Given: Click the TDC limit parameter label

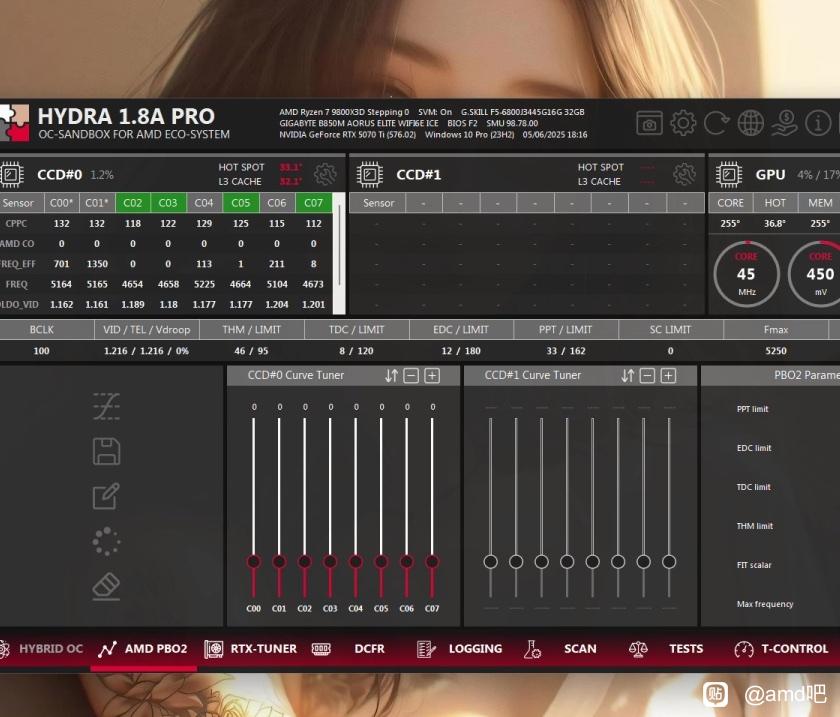Looking at the screenshot, I should tap(753, 487).
